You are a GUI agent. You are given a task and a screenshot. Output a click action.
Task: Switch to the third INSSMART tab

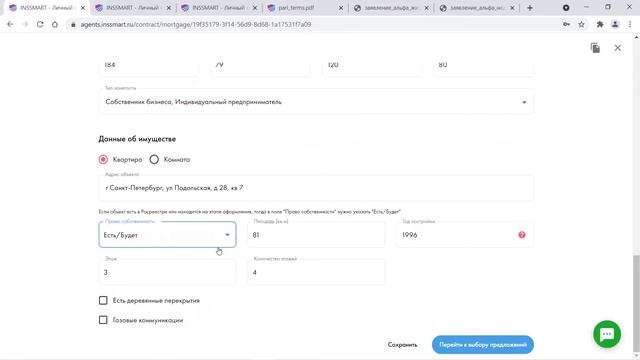[x=219, y=8]
